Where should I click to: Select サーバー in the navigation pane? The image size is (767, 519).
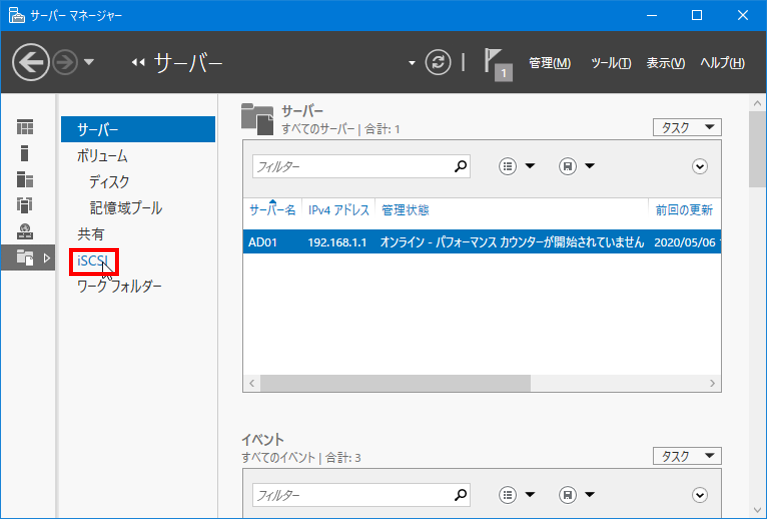click(138, 129)
